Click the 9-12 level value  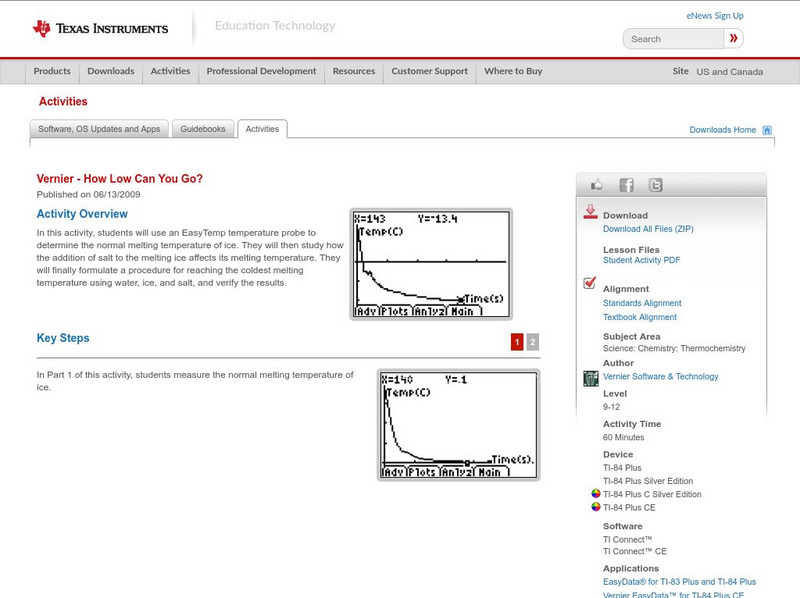pyautogui.click(x=611, y=407)
